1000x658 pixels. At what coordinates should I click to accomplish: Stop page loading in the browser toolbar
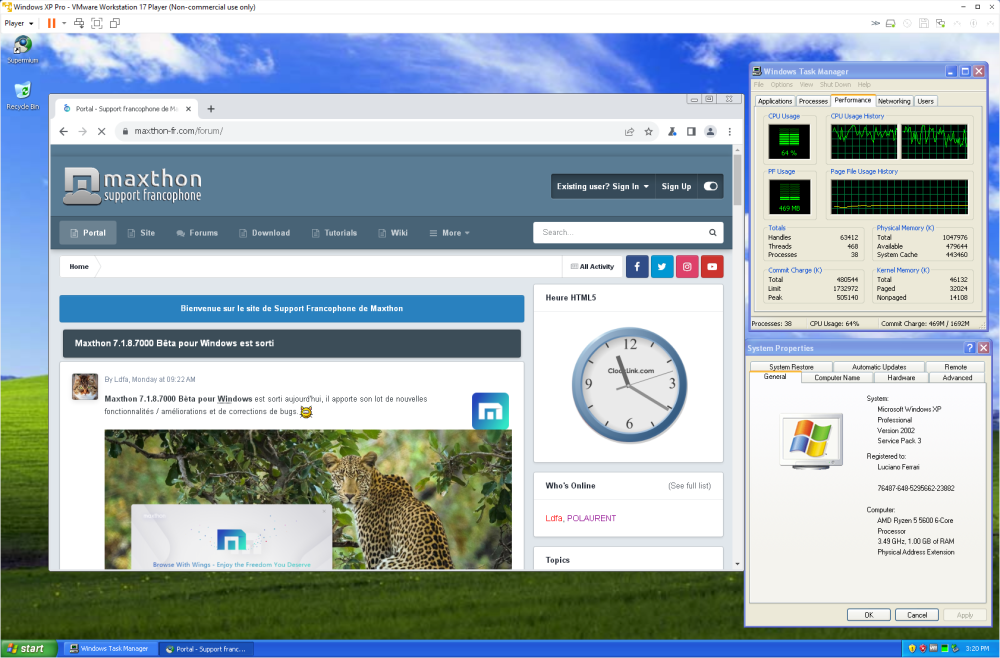[x=101, y=131]
